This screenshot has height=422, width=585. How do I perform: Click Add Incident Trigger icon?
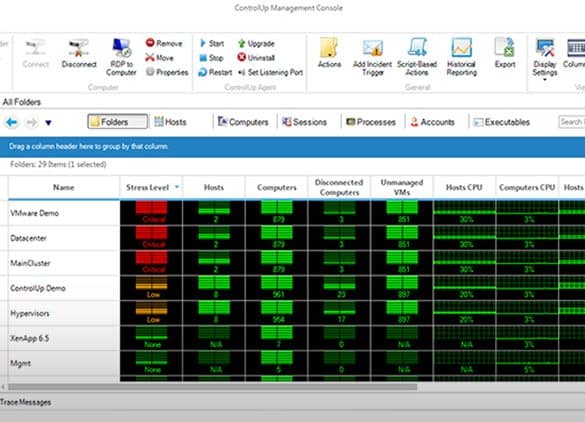click(373, 49)
